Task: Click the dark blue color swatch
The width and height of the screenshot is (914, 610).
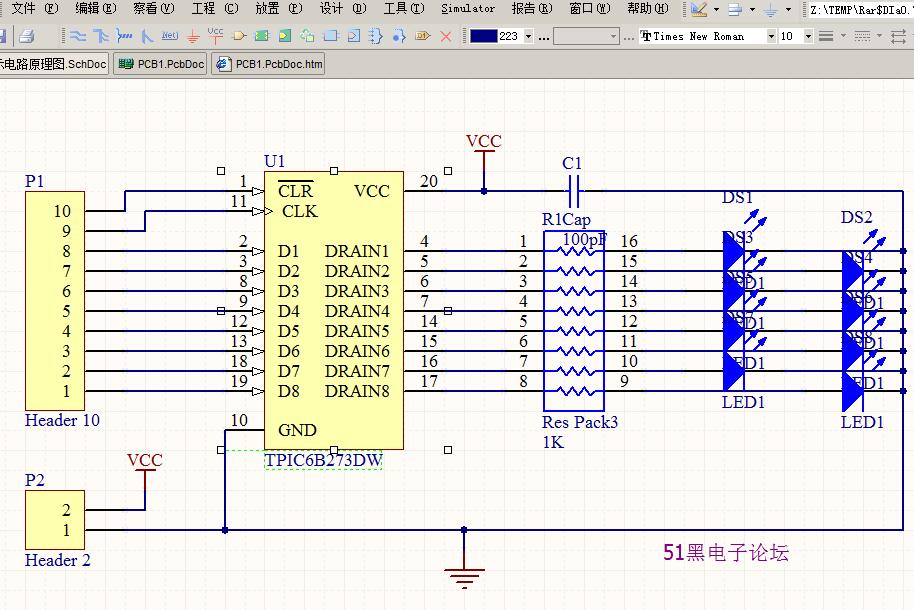Action: pyautogui.click(x=483, y=36)
